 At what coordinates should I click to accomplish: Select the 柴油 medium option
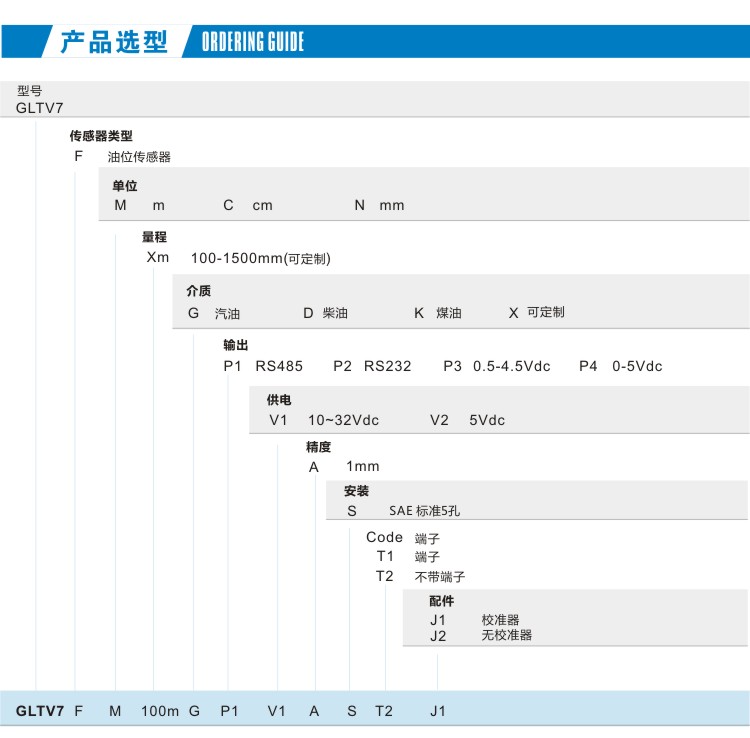point(335,313)
